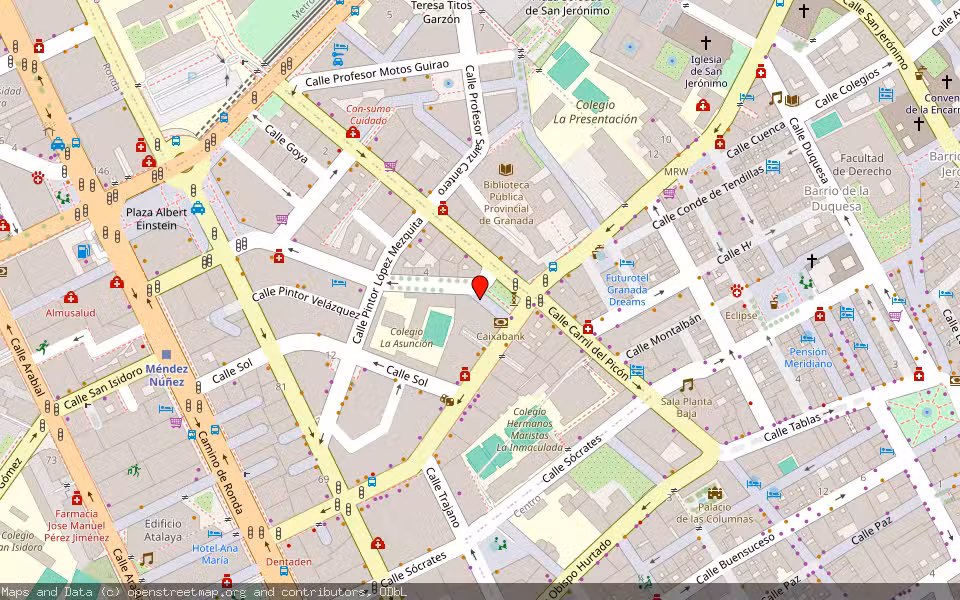Select the Colegio La Asunción label

pyautogui.click(x=407, y=337)
